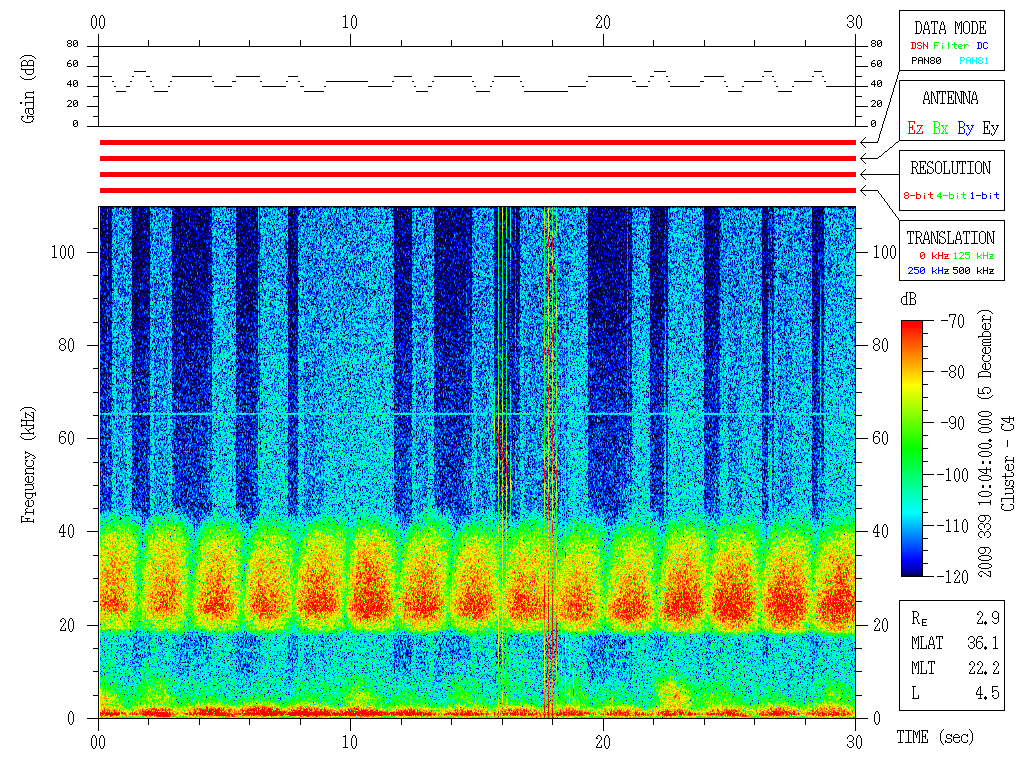Select the red 0 kHz translation label

click(x=934, y=255)
